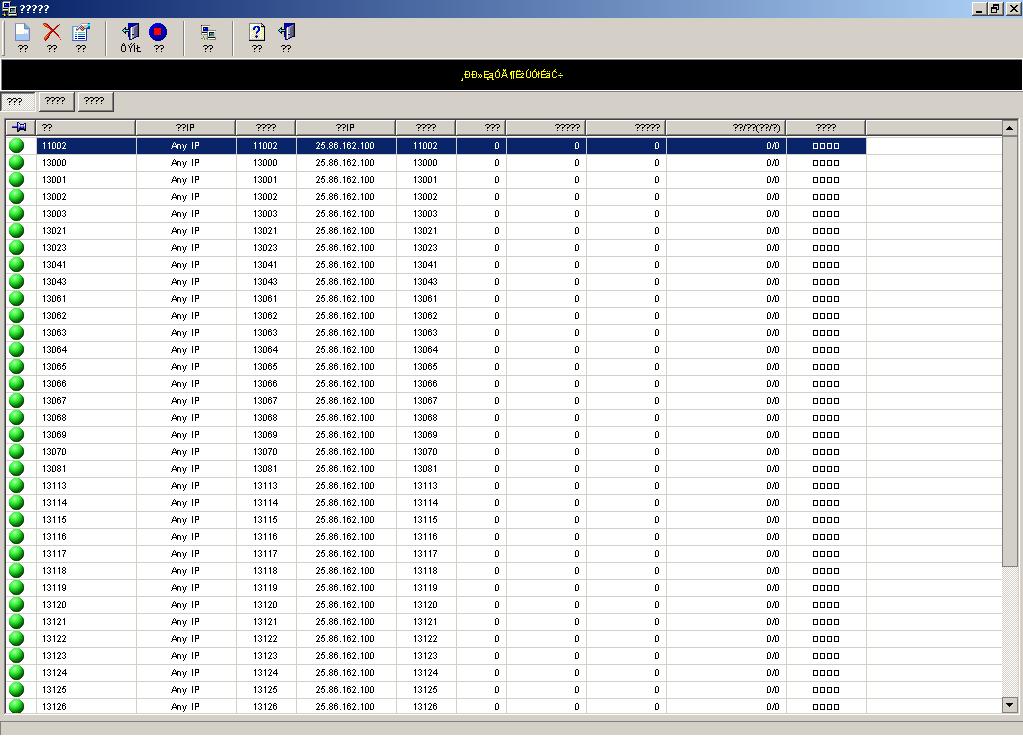Click the door-arrow icon labeled ÔÝÍŁ

tap(130, 33)
